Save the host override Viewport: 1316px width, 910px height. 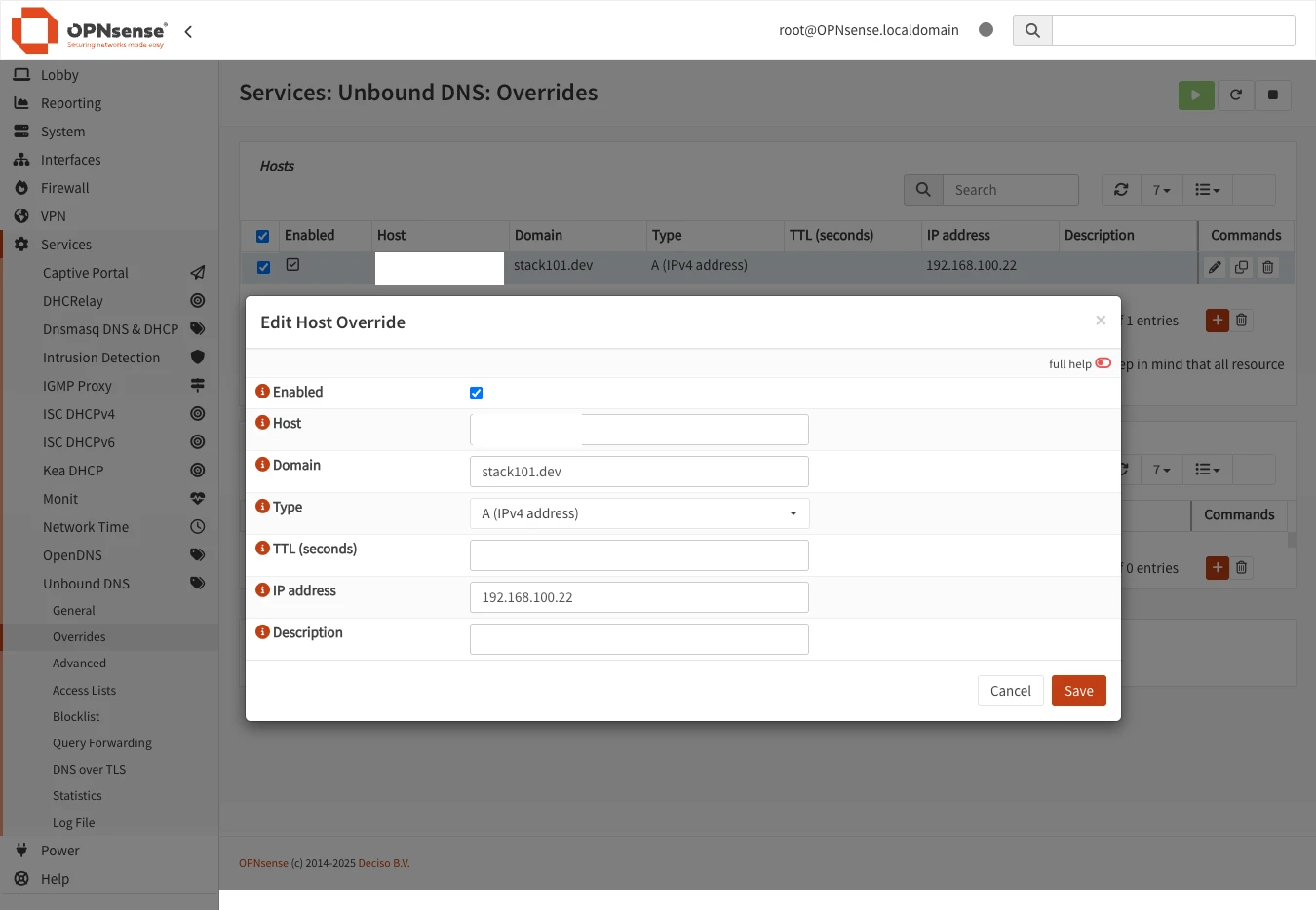tap(1078, 690)
